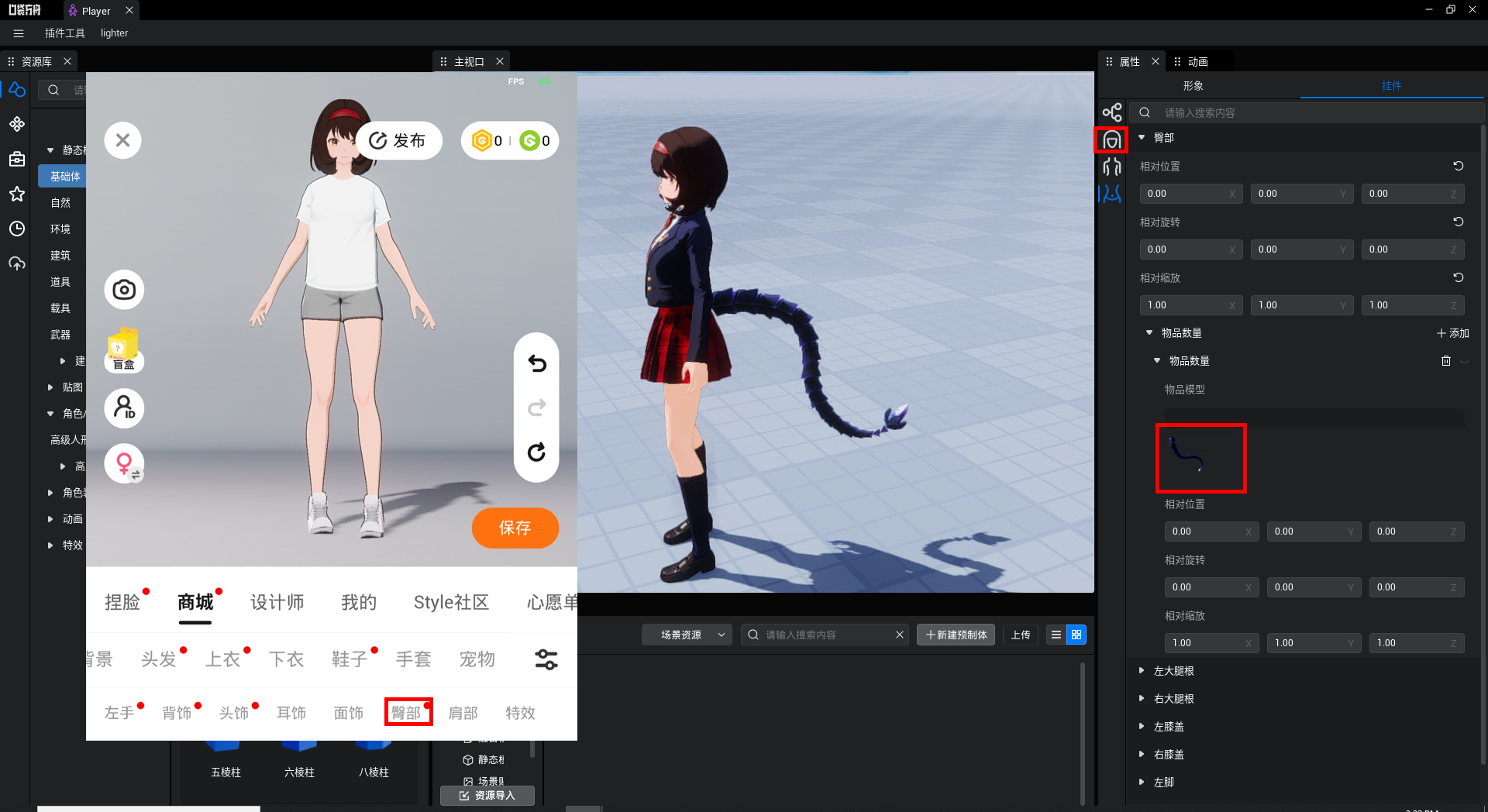The width and height of the screenshot is (1488, 812).
Task: Switch gender with the female symbol icon
Action: pos(124,463)
